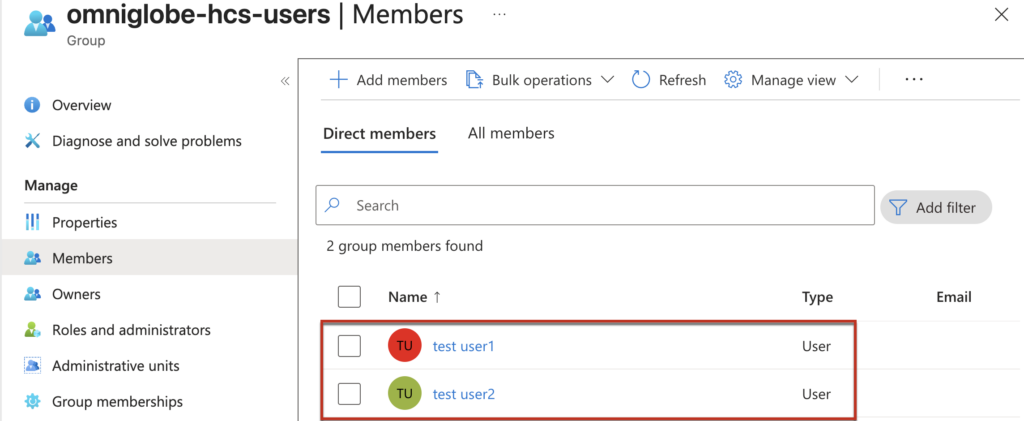Switch to the All members tab
Image resolution: width=1024 pixels, height=421 pixels.
pyautogui.click(x=511, y=133)
